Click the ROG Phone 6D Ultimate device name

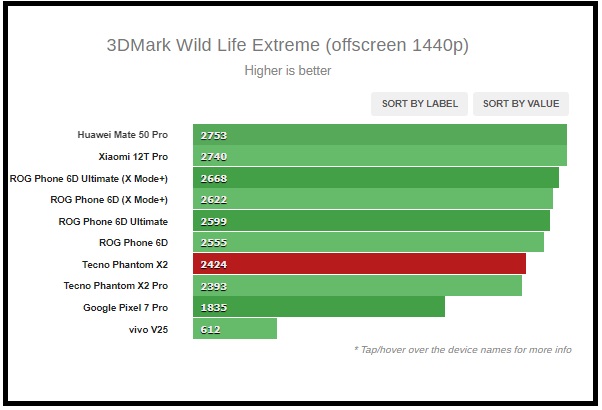point(113,221)
